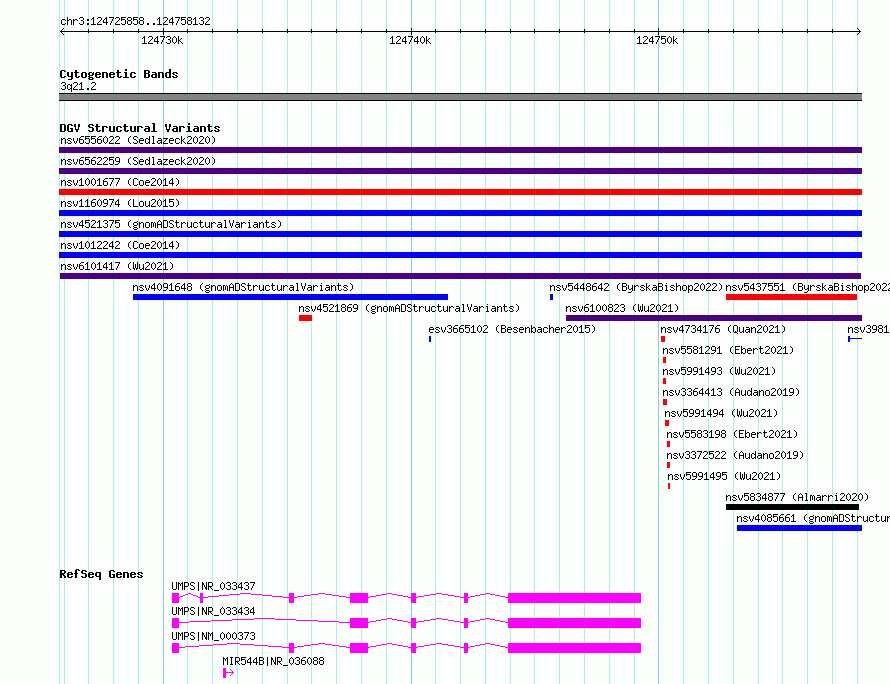This screenshot has height=684, width=890.
Task: Click the right arrow end of the ruler
Action: point(859,32)
